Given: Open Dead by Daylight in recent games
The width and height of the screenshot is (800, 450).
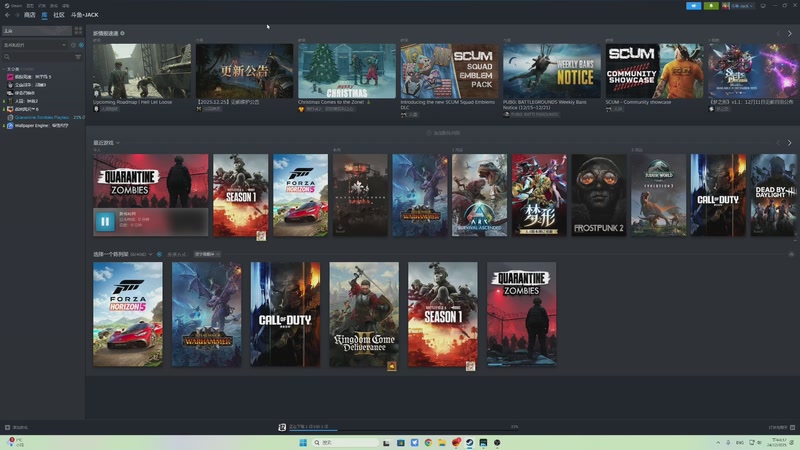Looking at the screenshot, I should pyautogui.click(x=773, y=195).
